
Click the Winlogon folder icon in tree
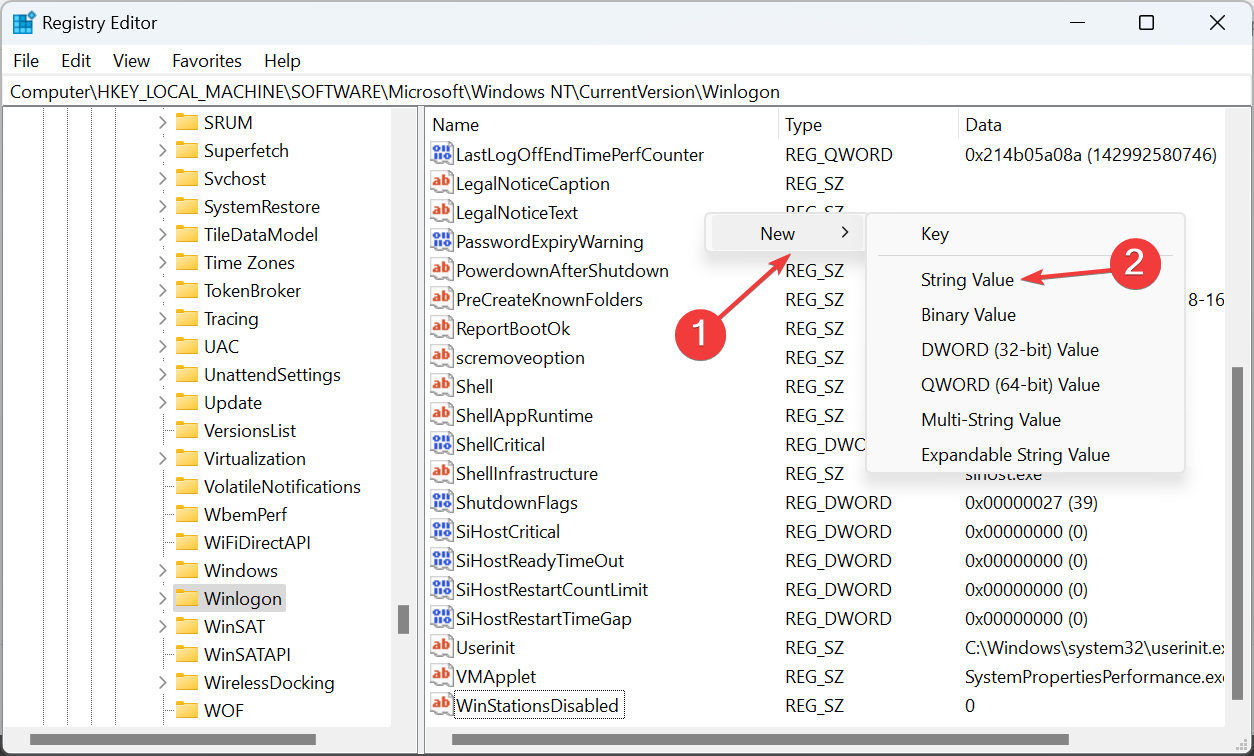pyautogui.click(x=186, y=598)
